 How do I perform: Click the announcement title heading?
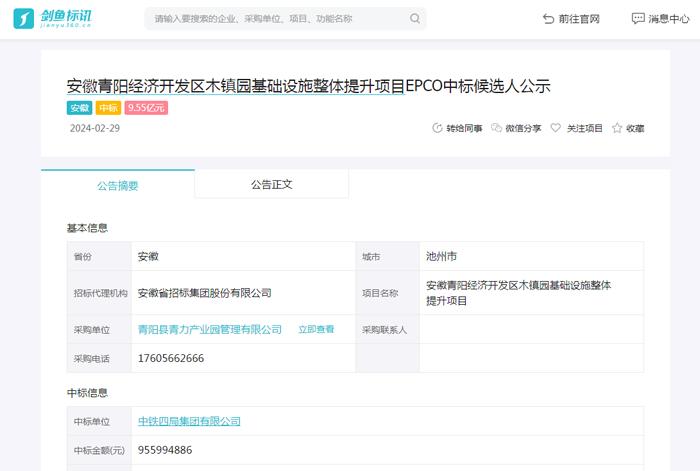point(308,86)
